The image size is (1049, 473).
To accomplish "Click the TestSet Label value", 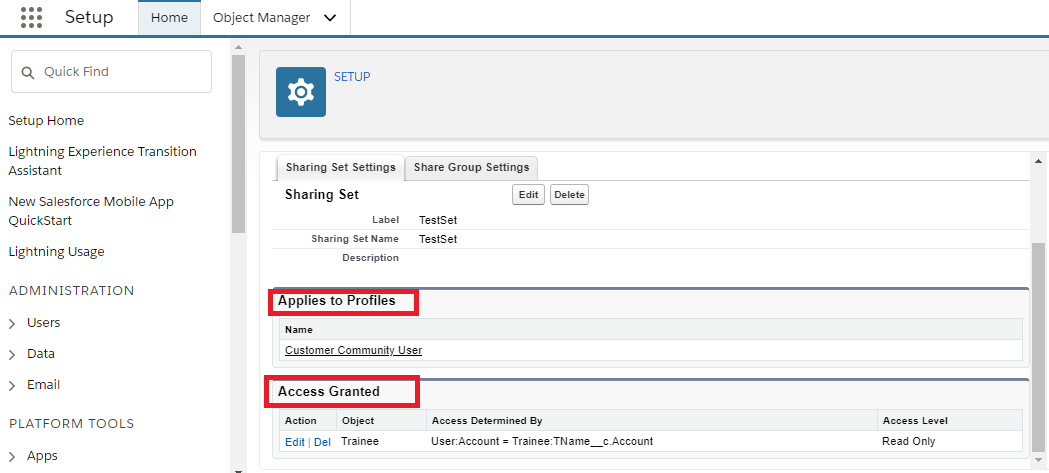I will click(x=438, y=220).
